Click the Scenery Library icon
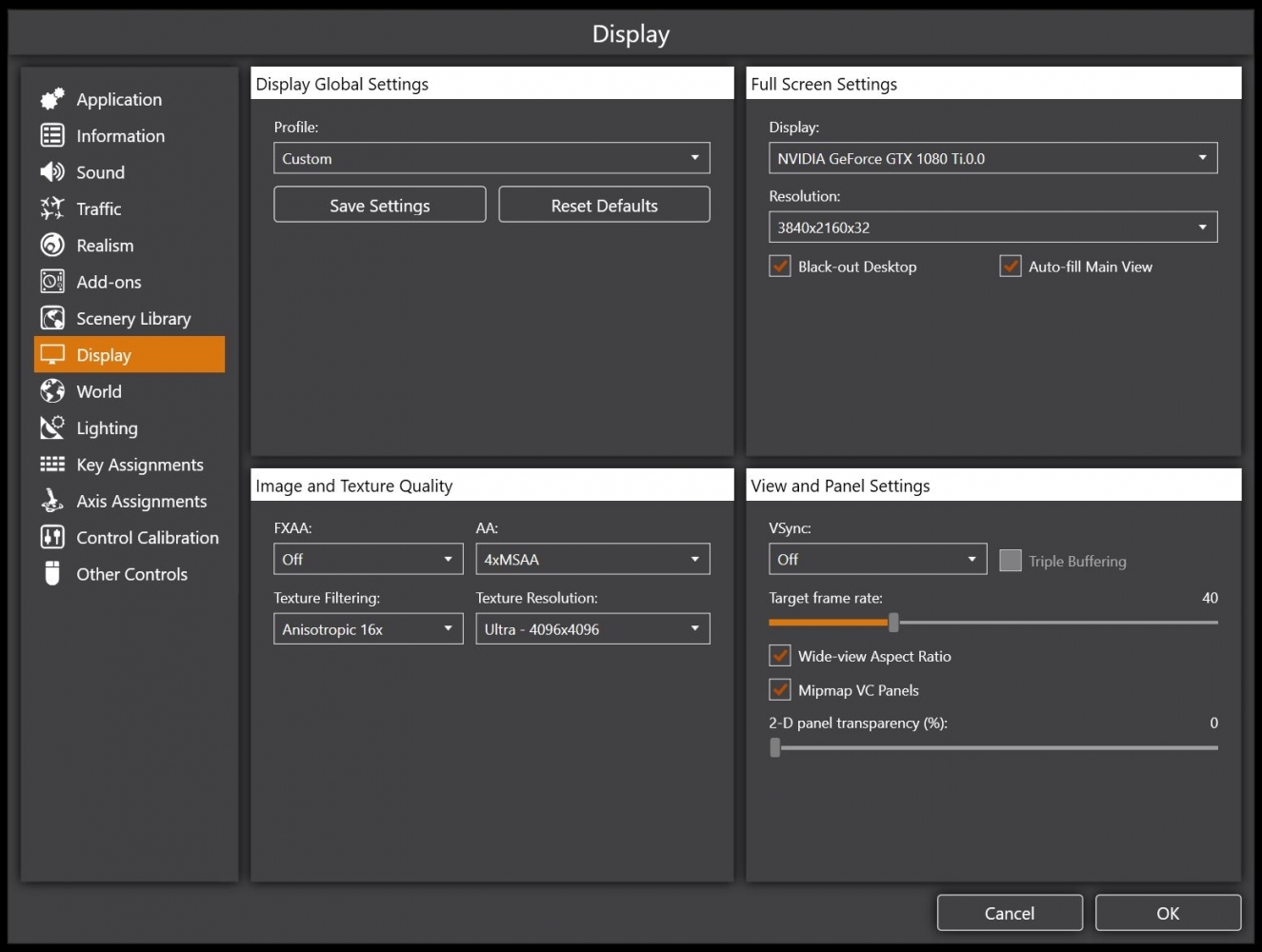Screen dimensions: 1262x952 click(x=52, y=318)
